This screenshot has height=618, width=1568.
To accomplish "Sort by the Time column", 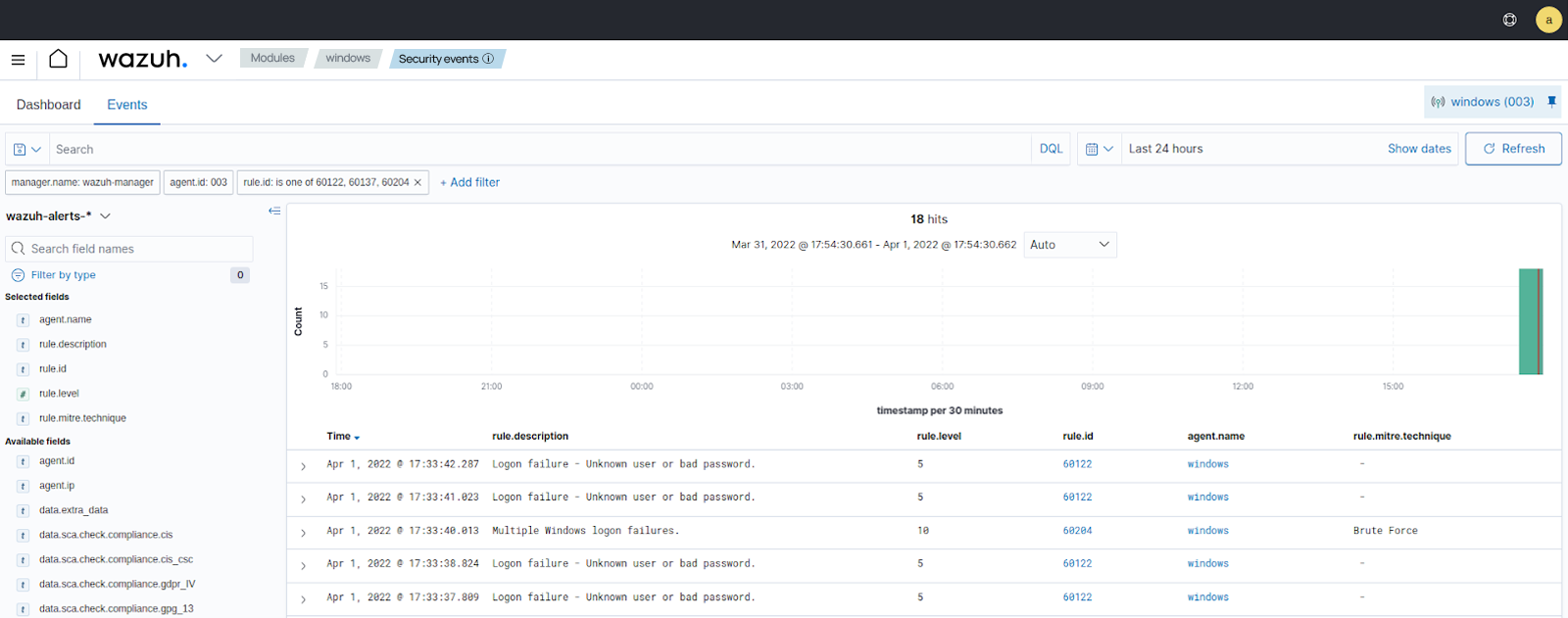I will (343, 437).
